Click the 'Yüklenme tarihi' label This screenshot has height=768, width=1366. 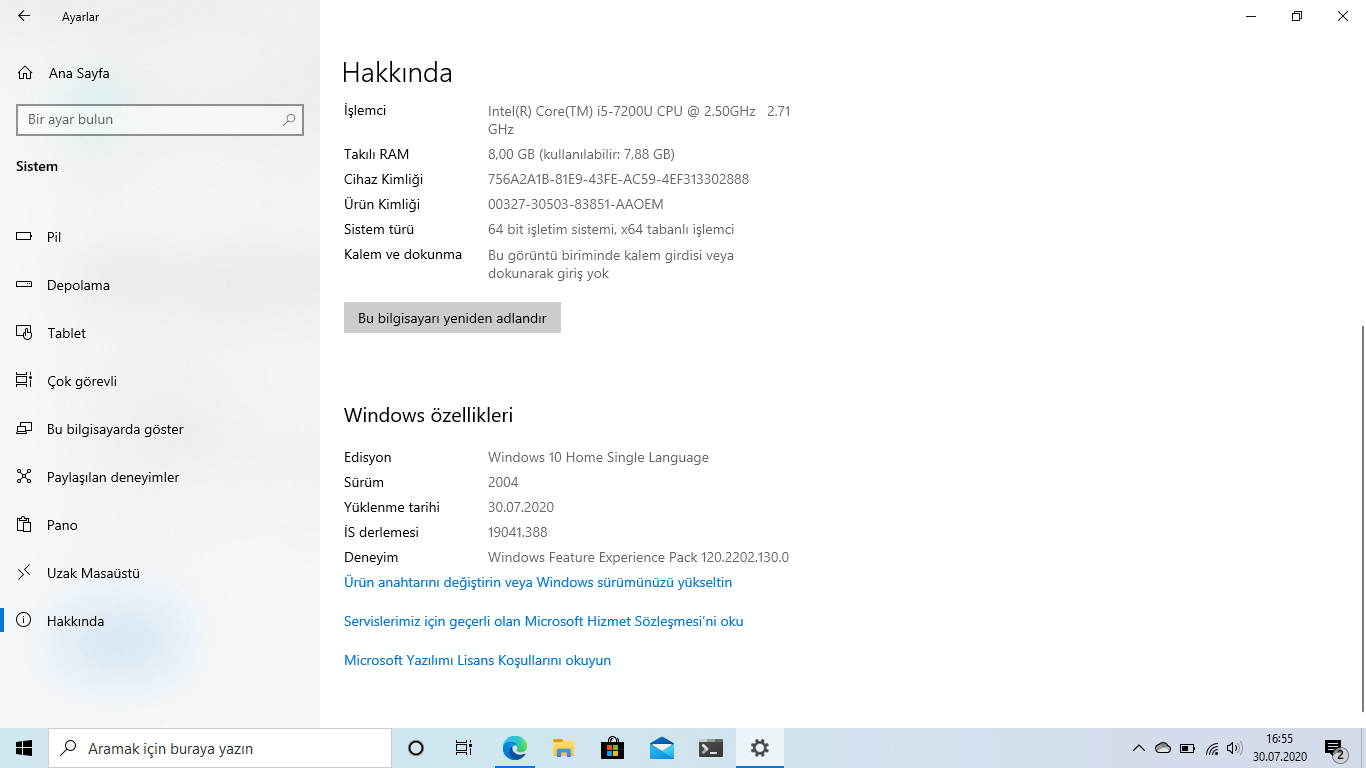pos(392,507)
